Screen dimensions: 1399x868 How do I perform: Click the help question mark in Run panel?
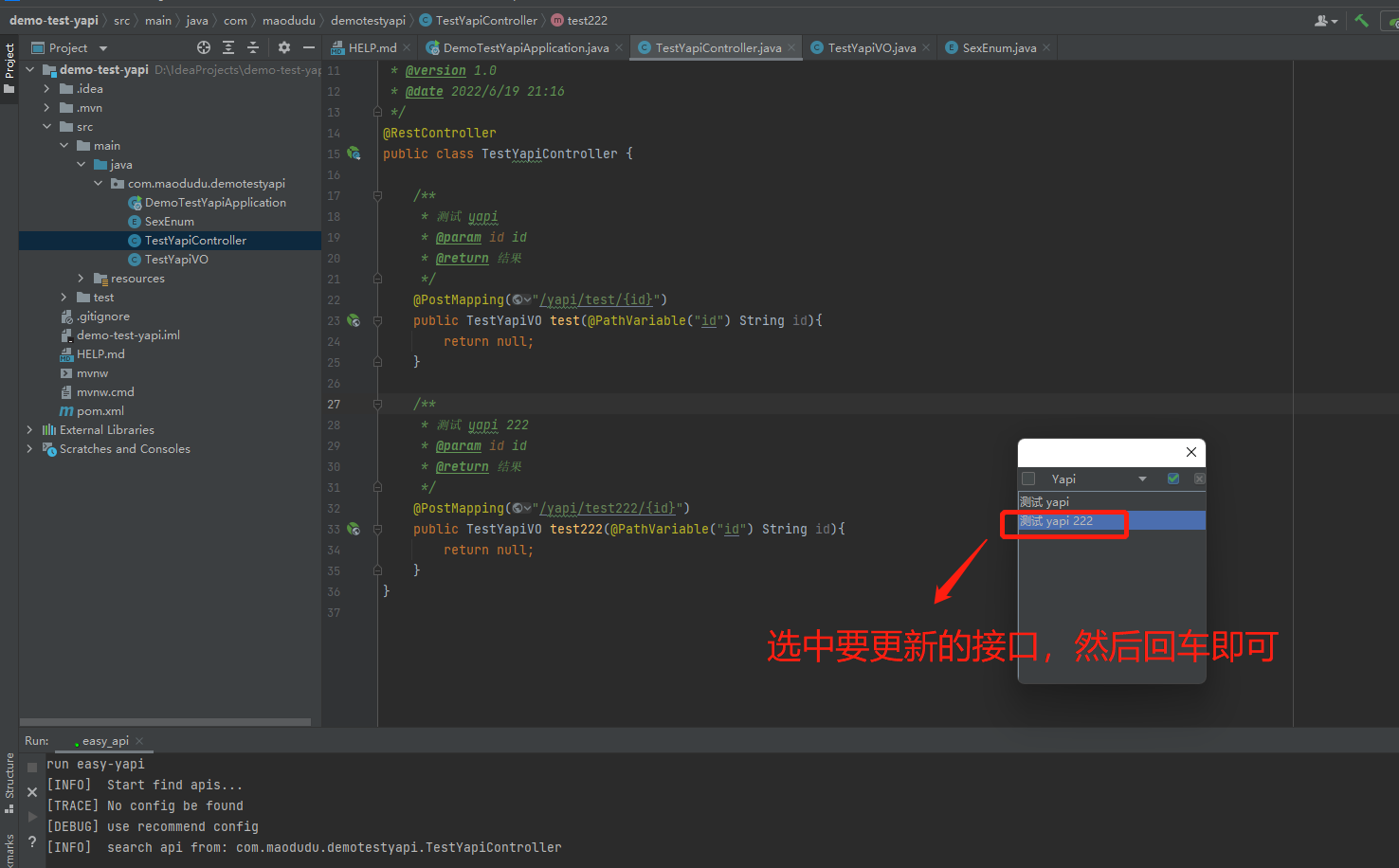point(32,841)
